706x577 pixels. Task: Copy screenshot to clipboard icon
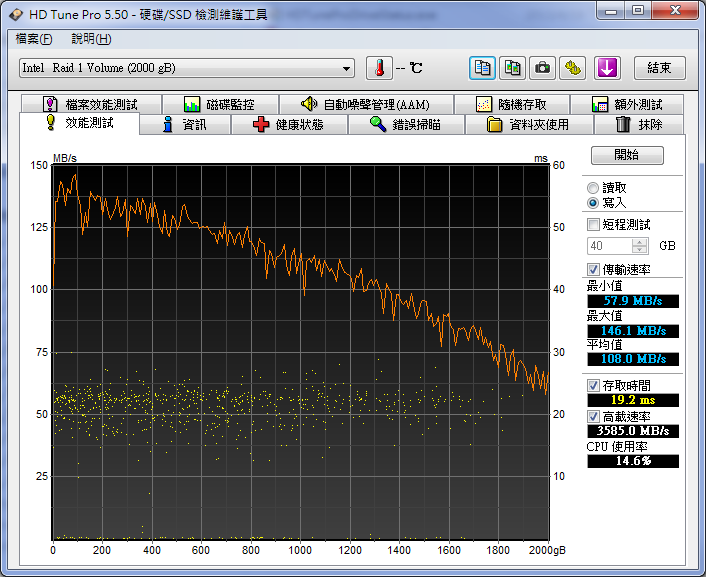tap(512, 68)
